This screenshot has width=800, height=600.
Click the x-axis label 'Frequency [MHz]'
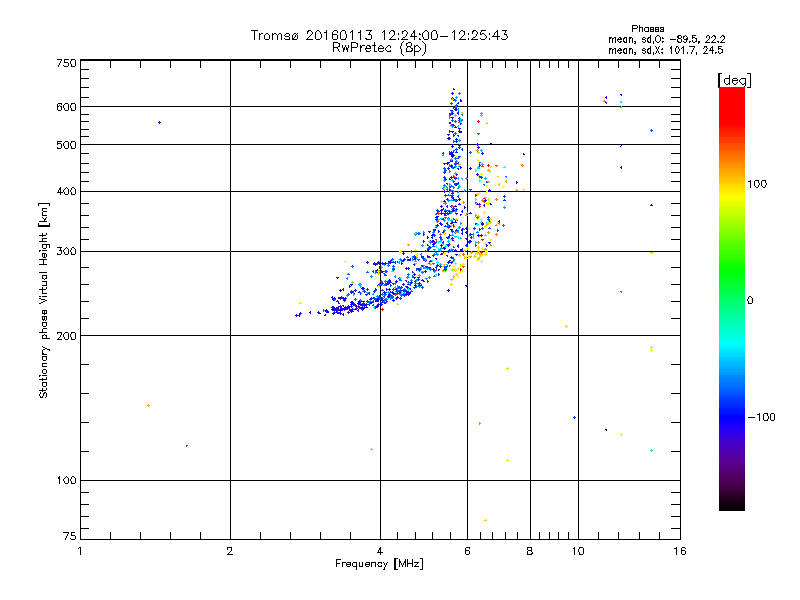pos(379,564)
